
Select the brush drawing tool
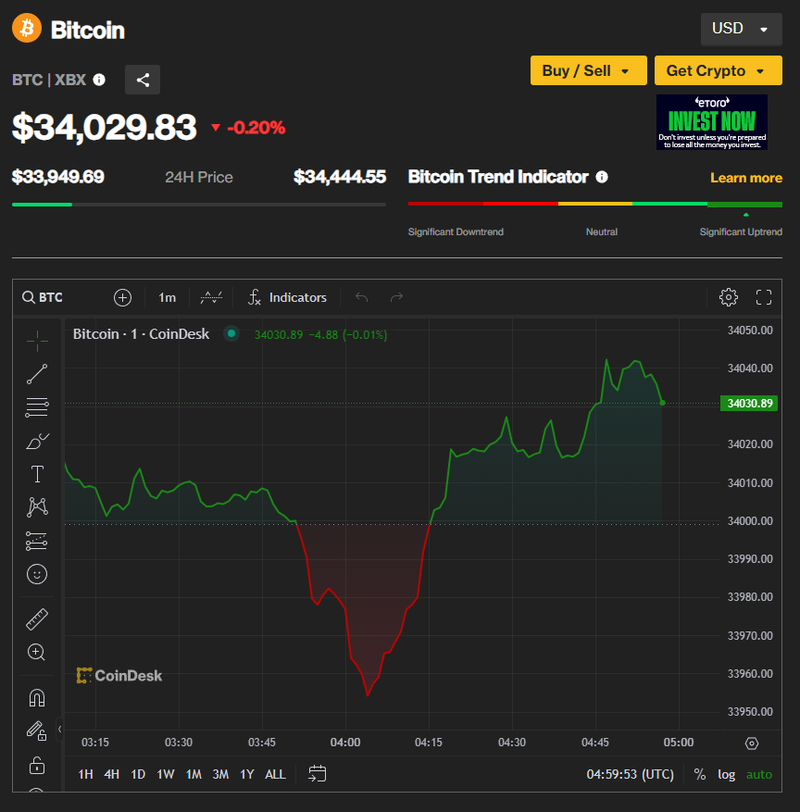pos(37,440)
